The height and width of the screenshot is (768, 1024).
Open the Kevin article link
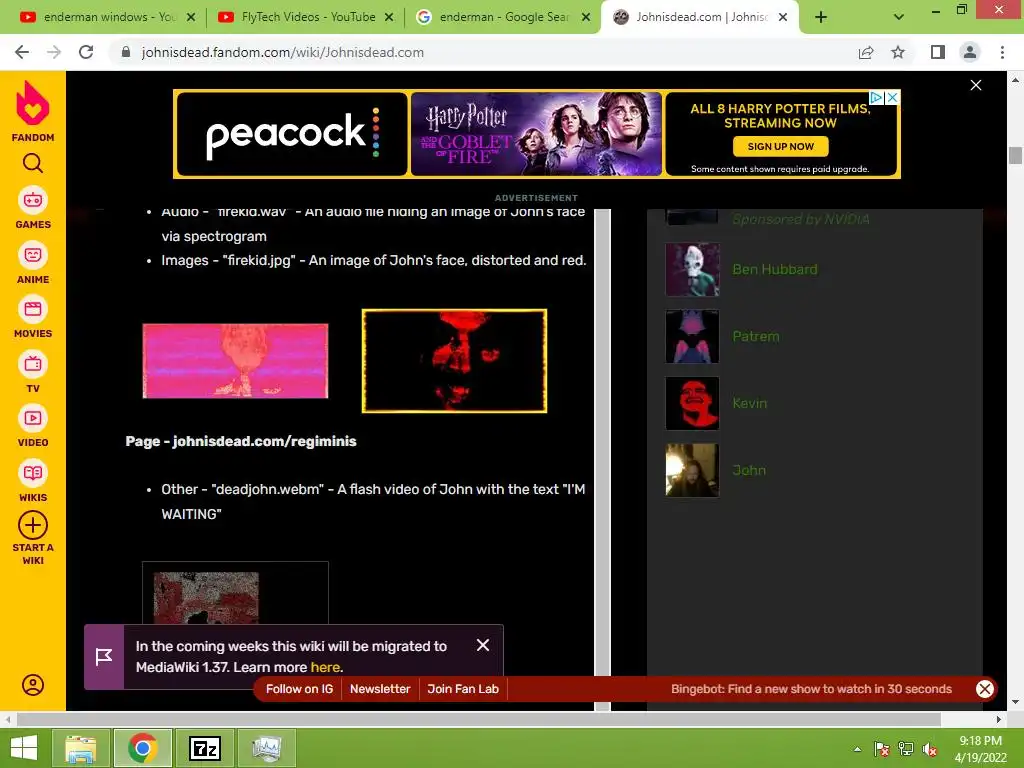pos(750,404)
